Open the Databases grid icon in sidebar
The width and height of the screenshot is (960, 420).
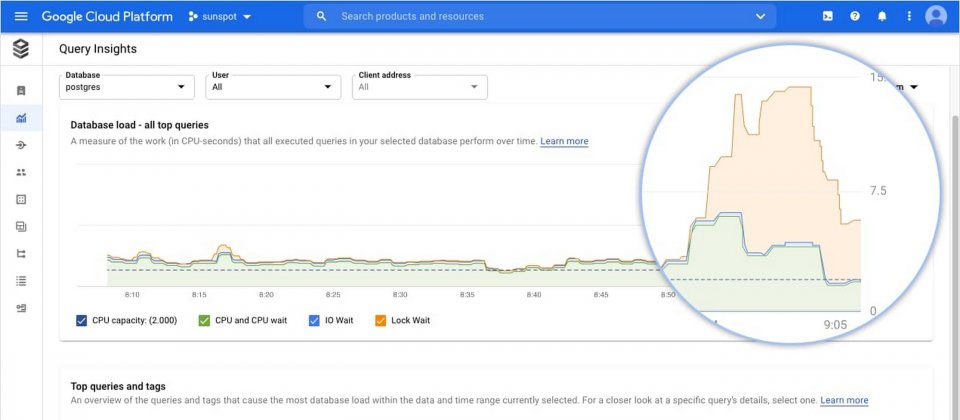coord(21,200)
